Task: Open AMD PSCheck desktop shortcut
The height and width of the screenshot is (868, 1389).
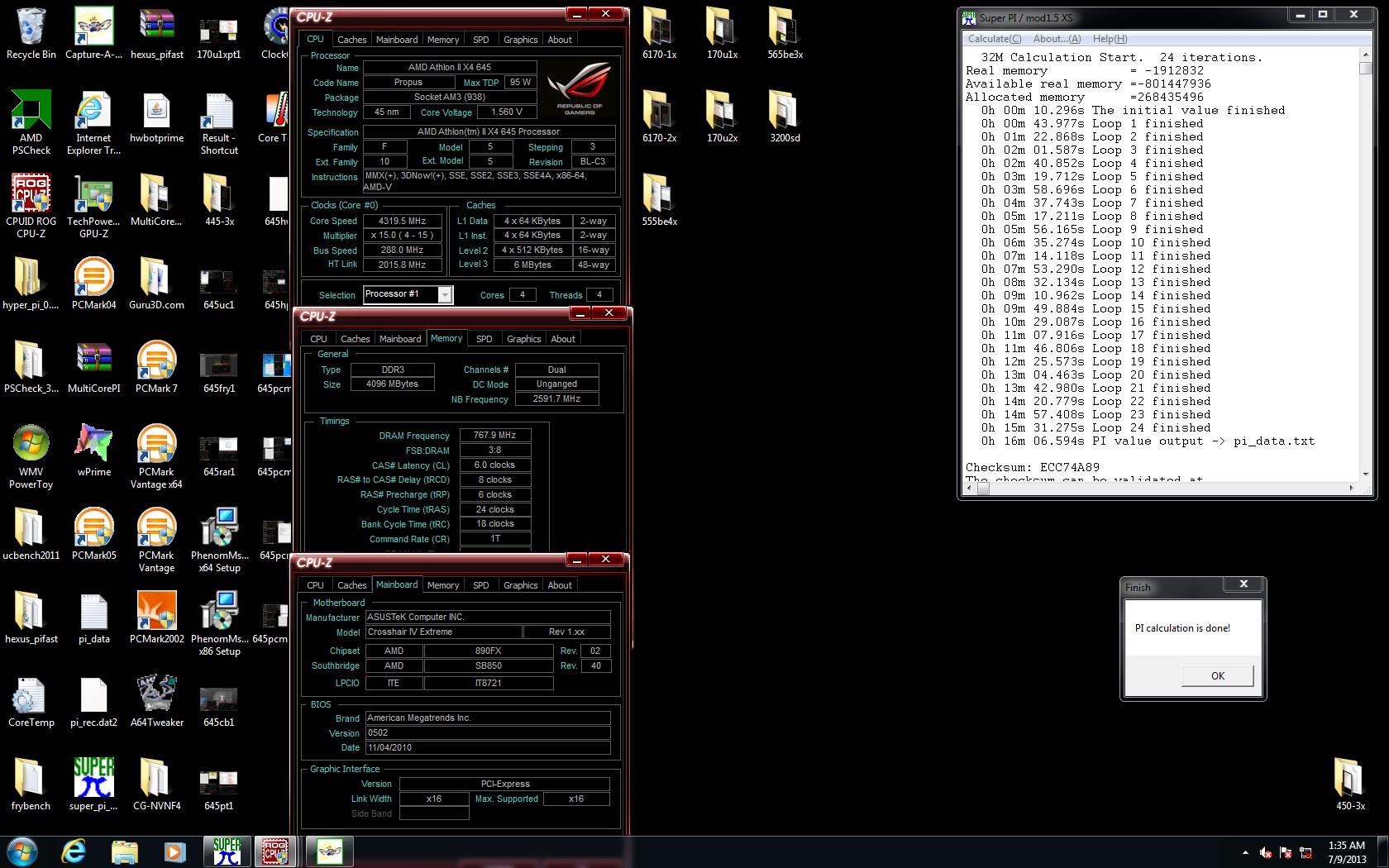Action: [x=31, y=122]
